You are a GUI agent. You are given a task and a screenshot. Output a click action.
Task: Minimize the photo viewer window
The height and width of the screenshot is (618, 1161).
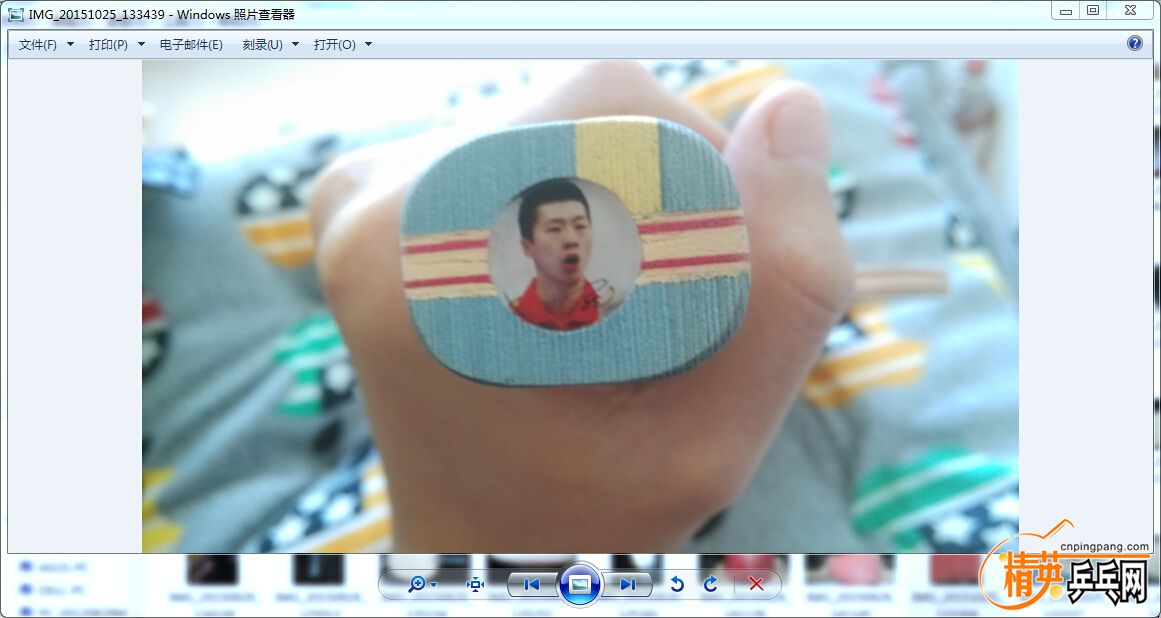1066,10
